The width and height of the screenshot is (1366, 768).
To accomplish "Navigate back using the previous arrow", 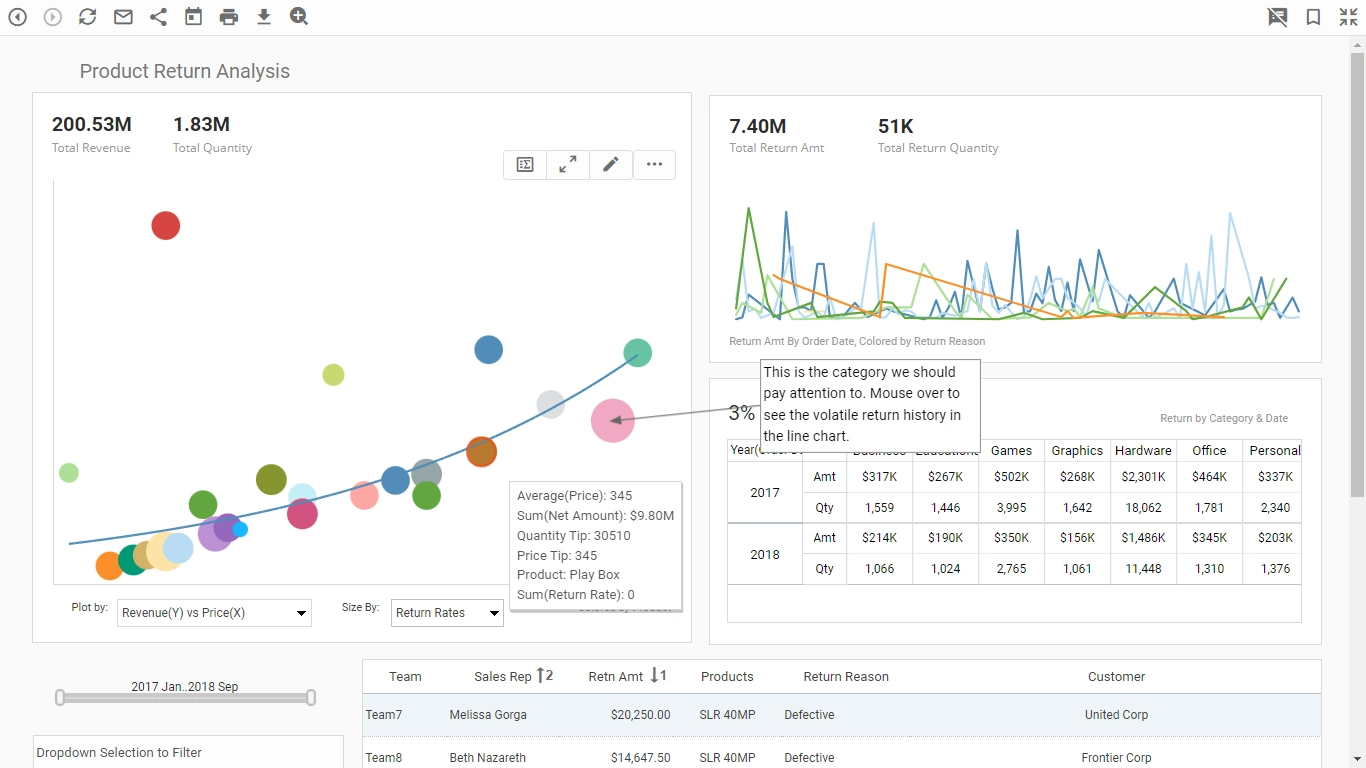I will 17,16.
